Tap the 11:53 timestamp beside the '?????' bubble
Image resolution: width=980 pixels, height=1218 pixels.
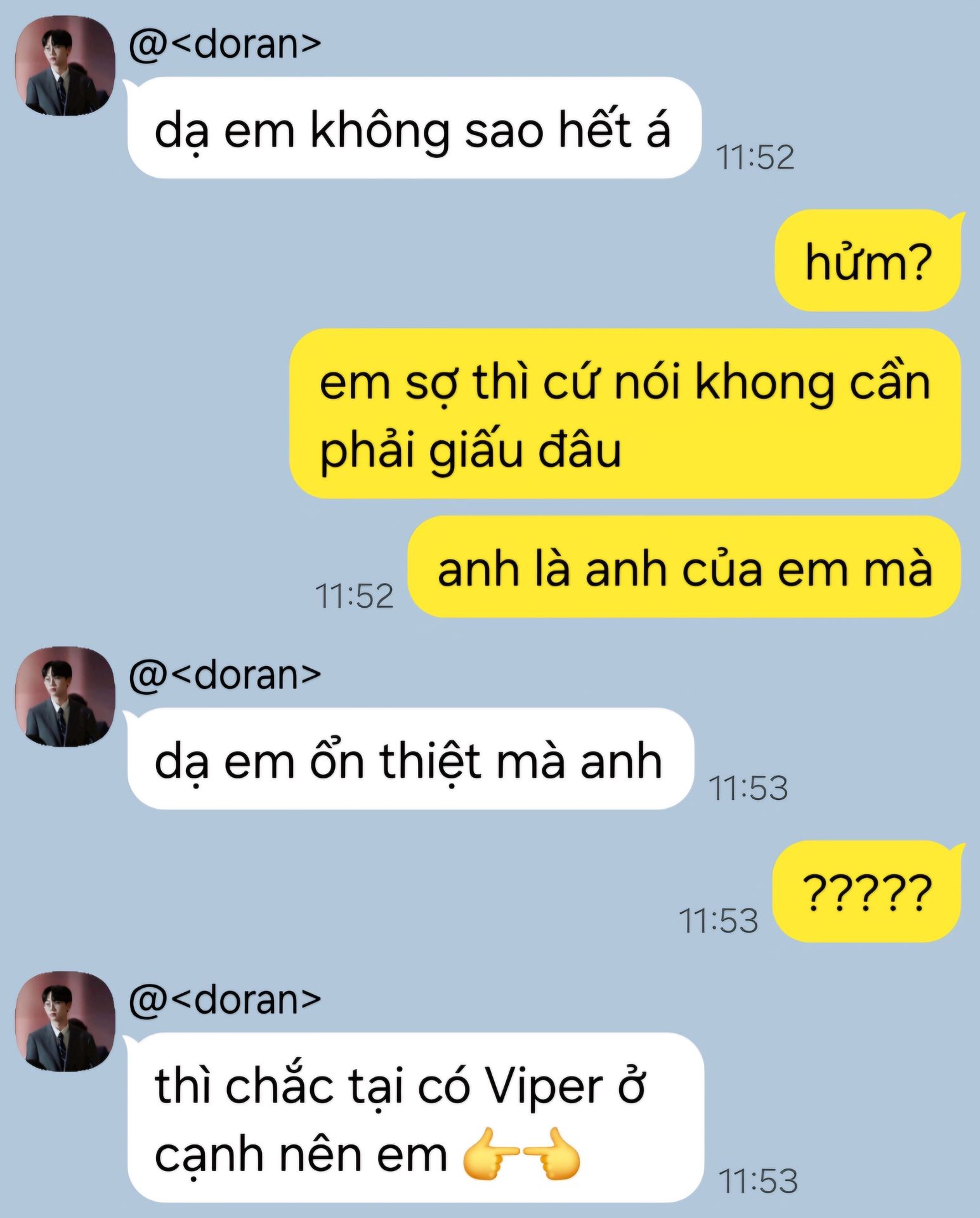[x=718, y=920]
